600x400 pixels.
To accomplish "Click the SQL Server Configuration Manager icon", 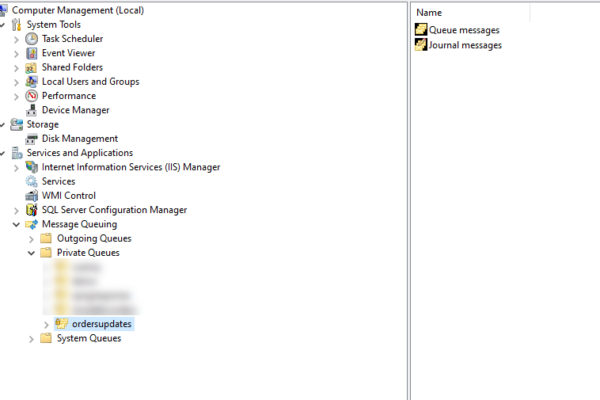I will tap(32, 210).
